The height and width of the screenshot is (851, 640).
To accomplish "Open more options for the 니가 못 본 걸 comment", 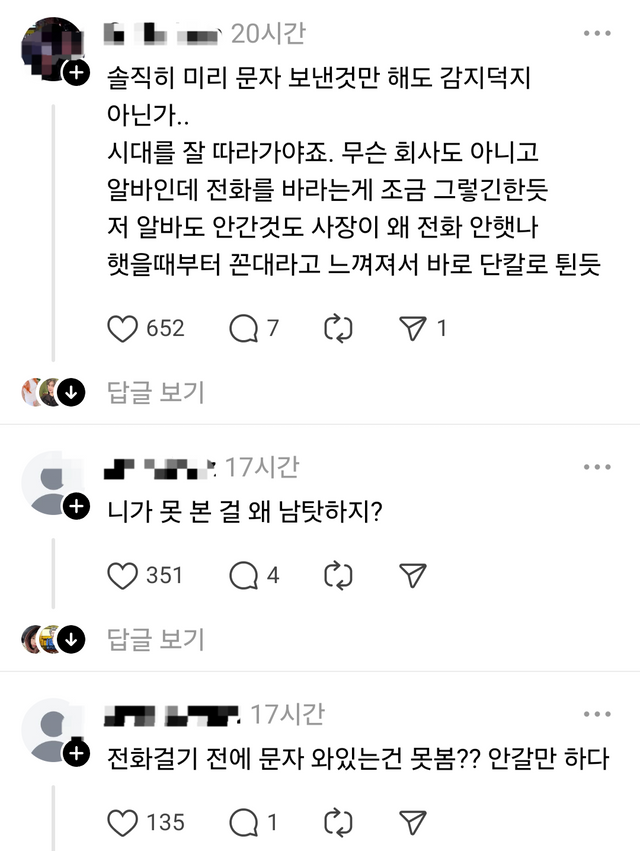I will coord(597,467).
